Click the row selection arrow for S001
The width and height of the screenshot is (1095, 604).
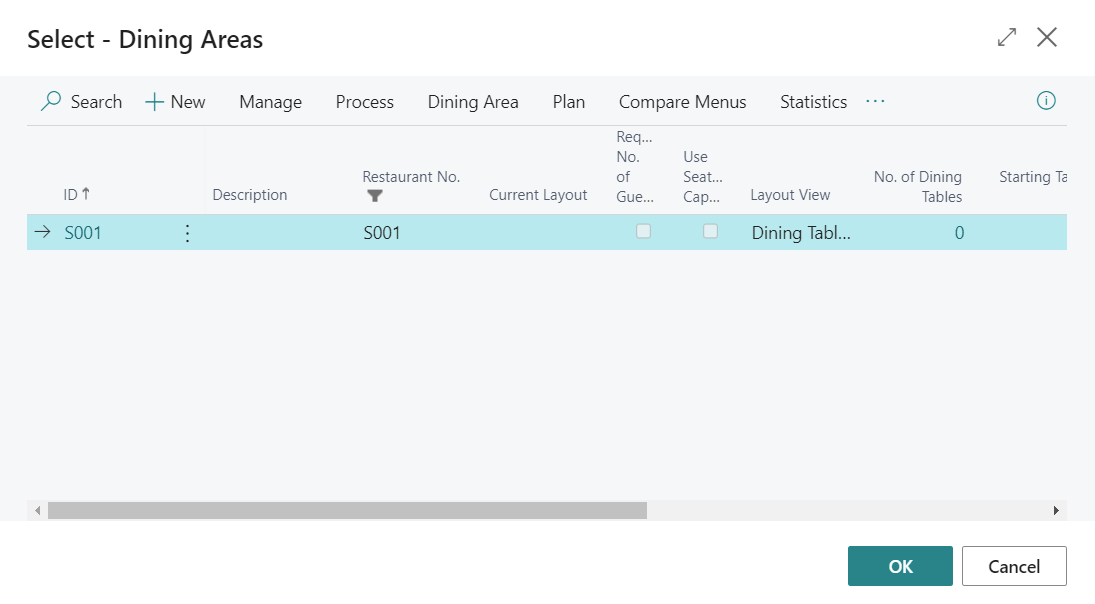42,232
